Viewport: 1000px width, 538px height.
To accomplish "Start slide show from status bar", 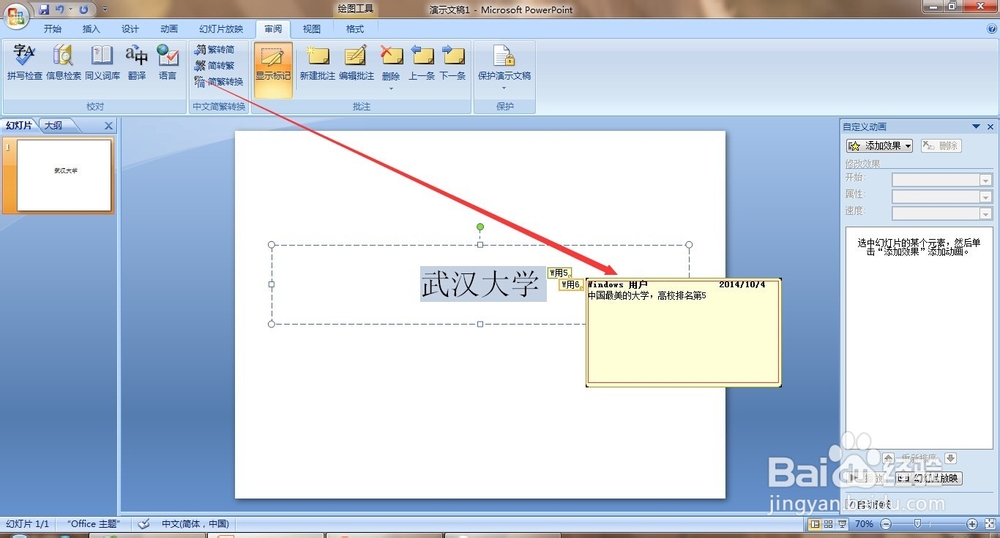I will click(x=842, y=524).
